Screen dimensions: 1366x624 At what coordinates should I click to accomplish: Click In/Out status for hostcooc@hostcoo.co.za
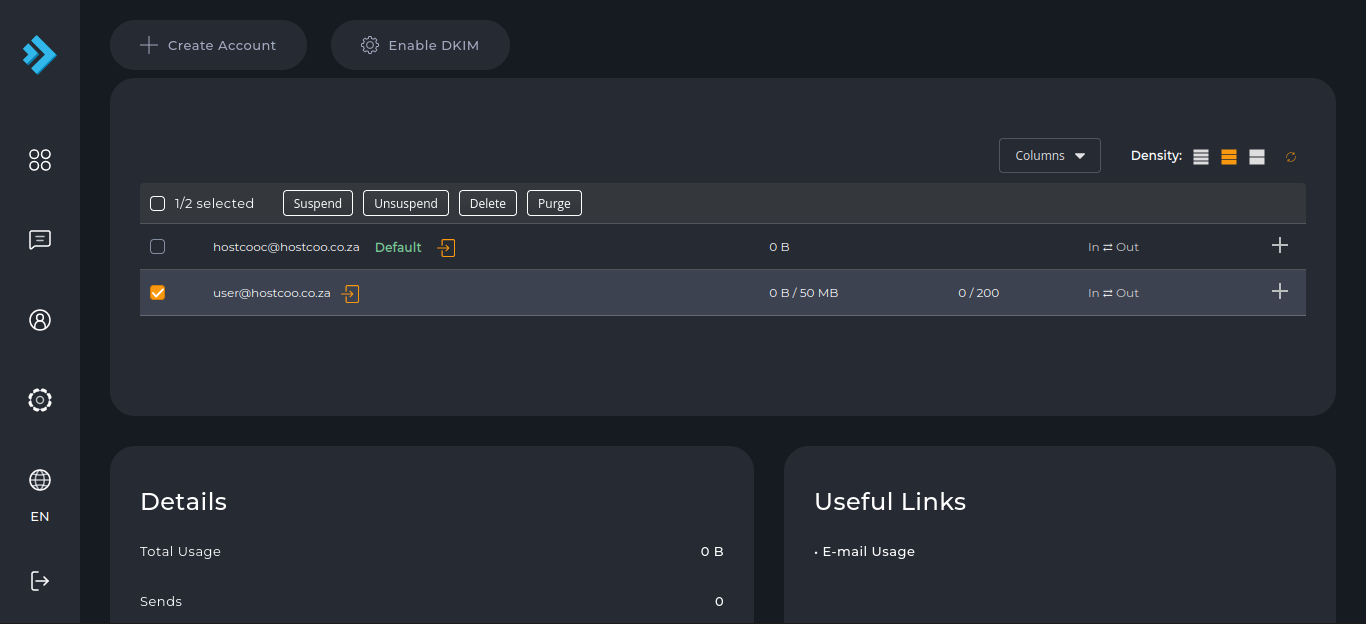tap(1113, 247)
